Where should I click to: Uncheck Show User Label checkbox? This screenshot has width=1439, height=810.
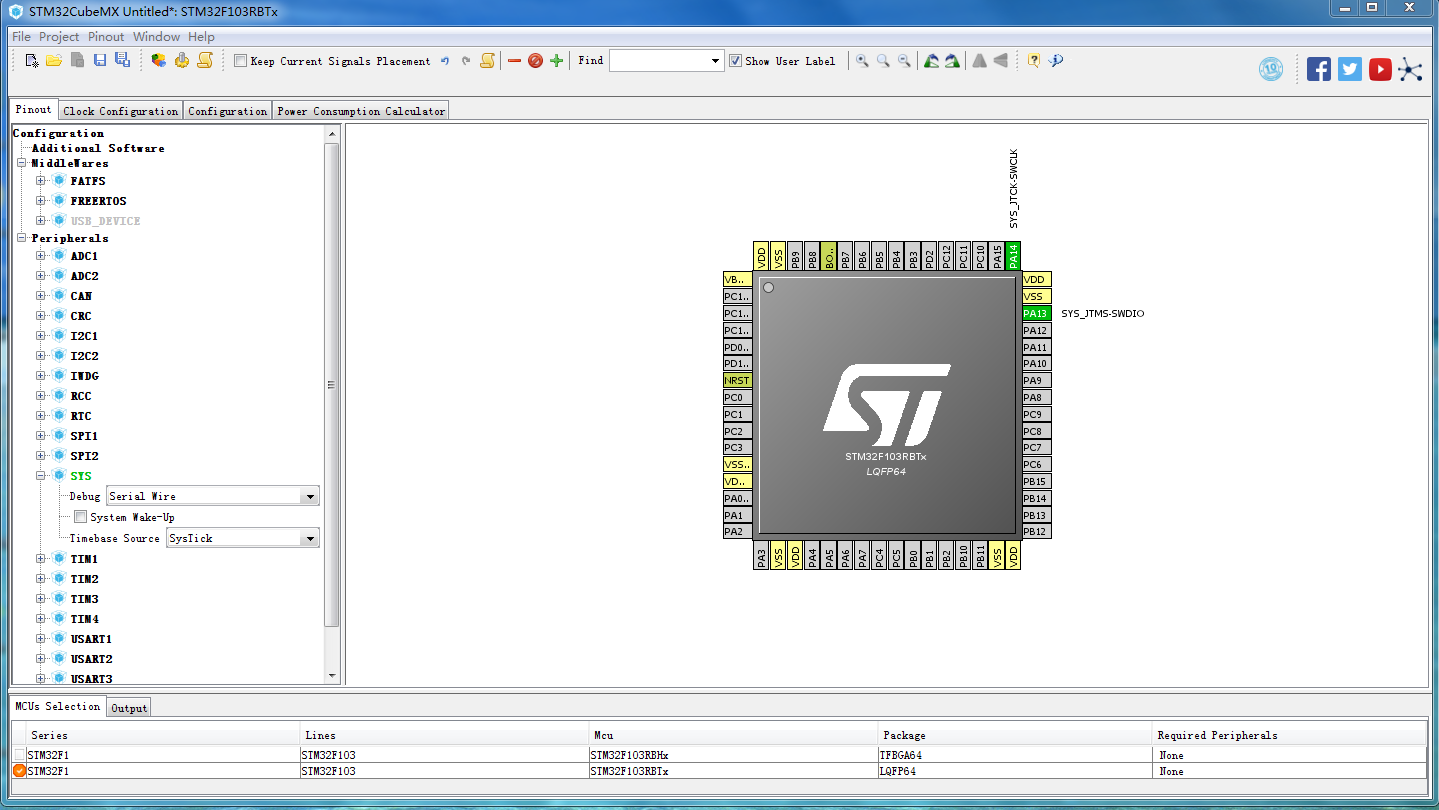pyautogui.click(x=736, y=61)
